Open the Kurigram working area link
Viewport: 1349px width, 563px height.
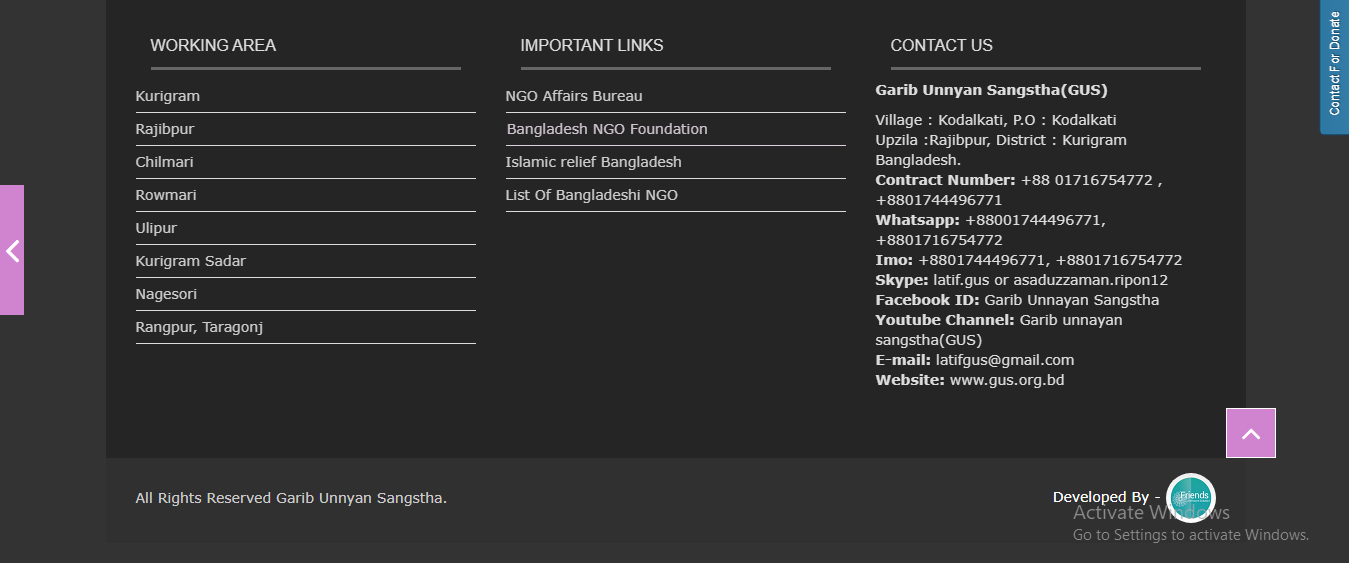tap(168, 96)
